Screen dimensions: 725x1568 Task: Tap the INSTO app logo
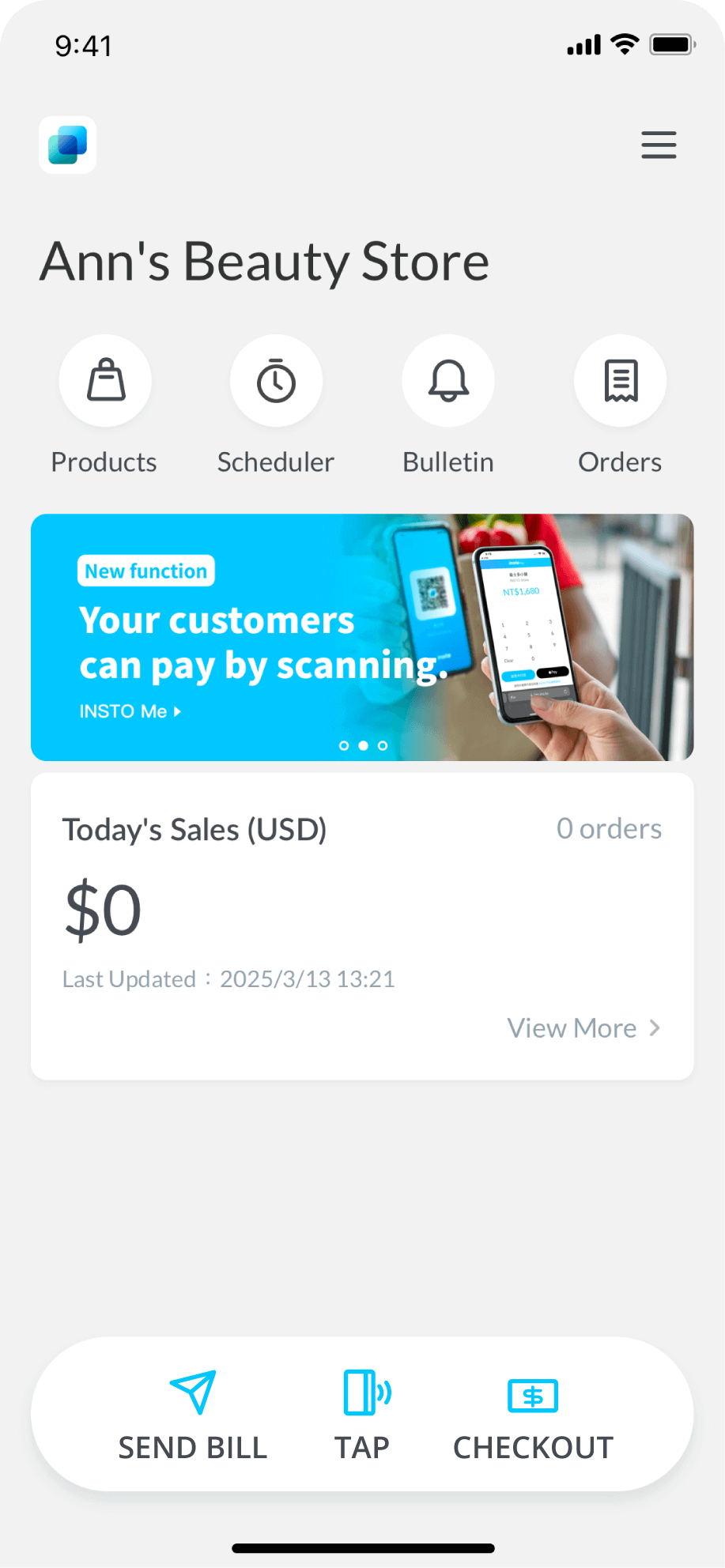coord(68,145)
